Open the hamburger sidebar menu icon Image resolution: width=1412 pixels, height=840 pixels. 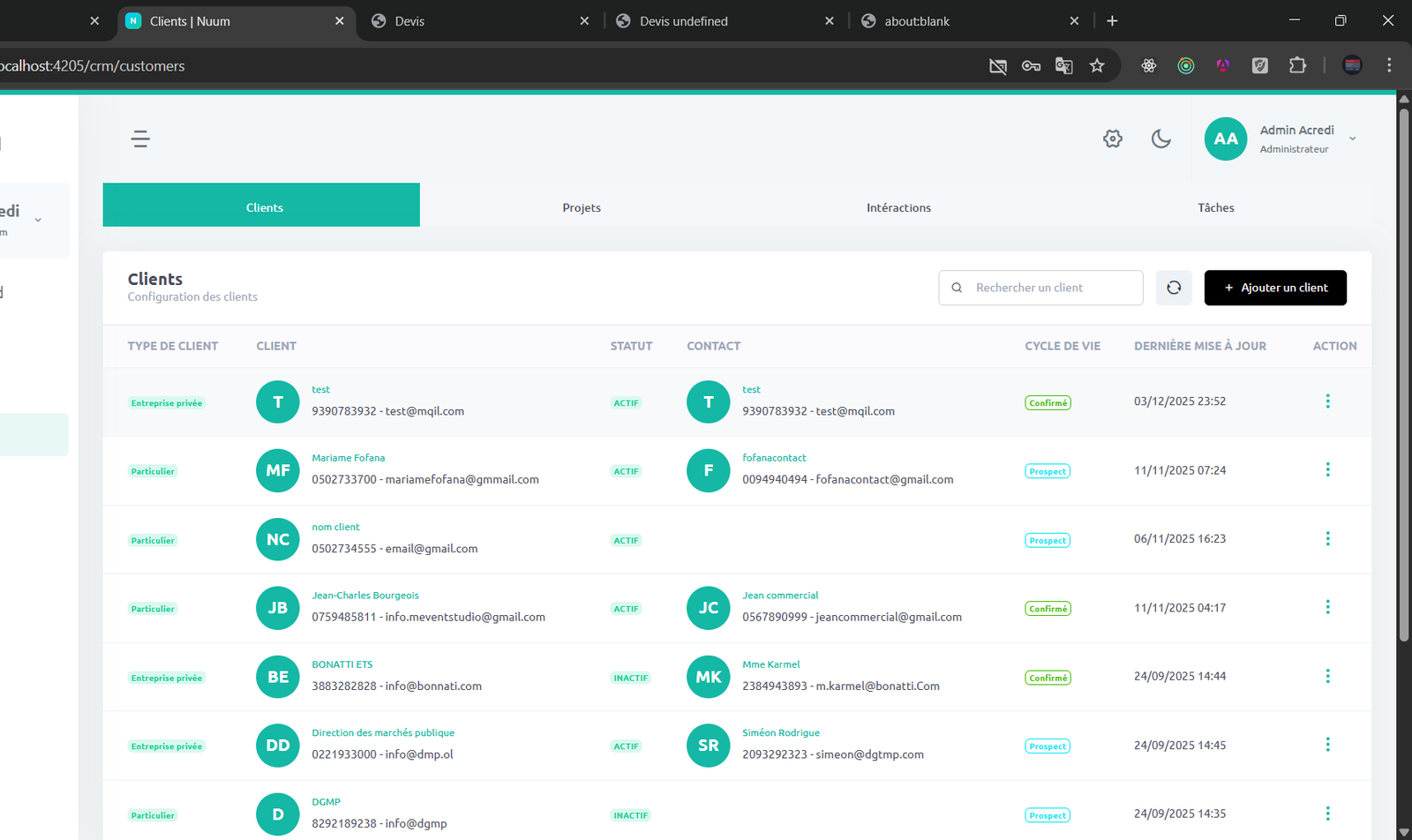coord(140,139)
